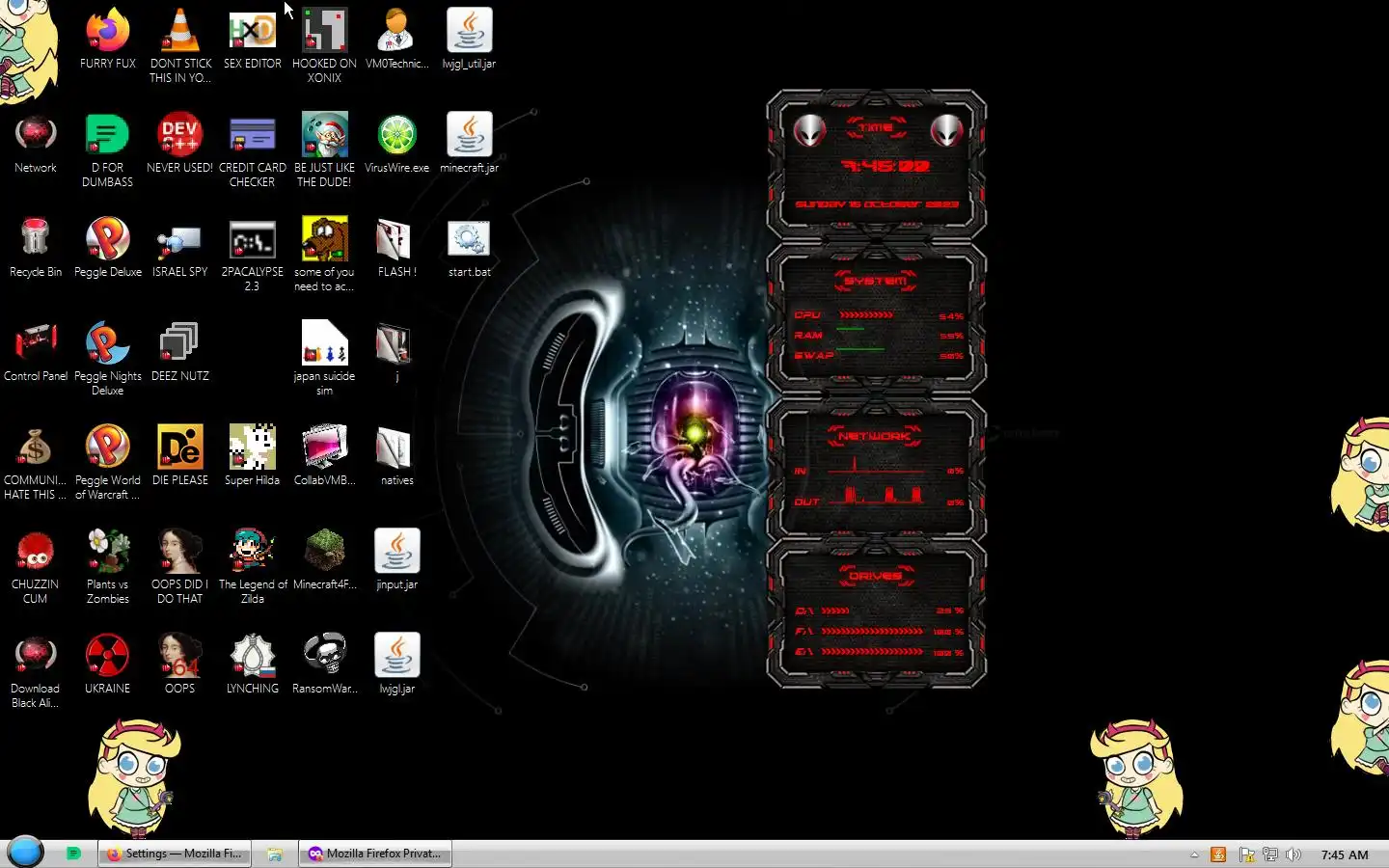Open the Action Center flag icon
This screenshot has height=868, width=1389.
1246,854
